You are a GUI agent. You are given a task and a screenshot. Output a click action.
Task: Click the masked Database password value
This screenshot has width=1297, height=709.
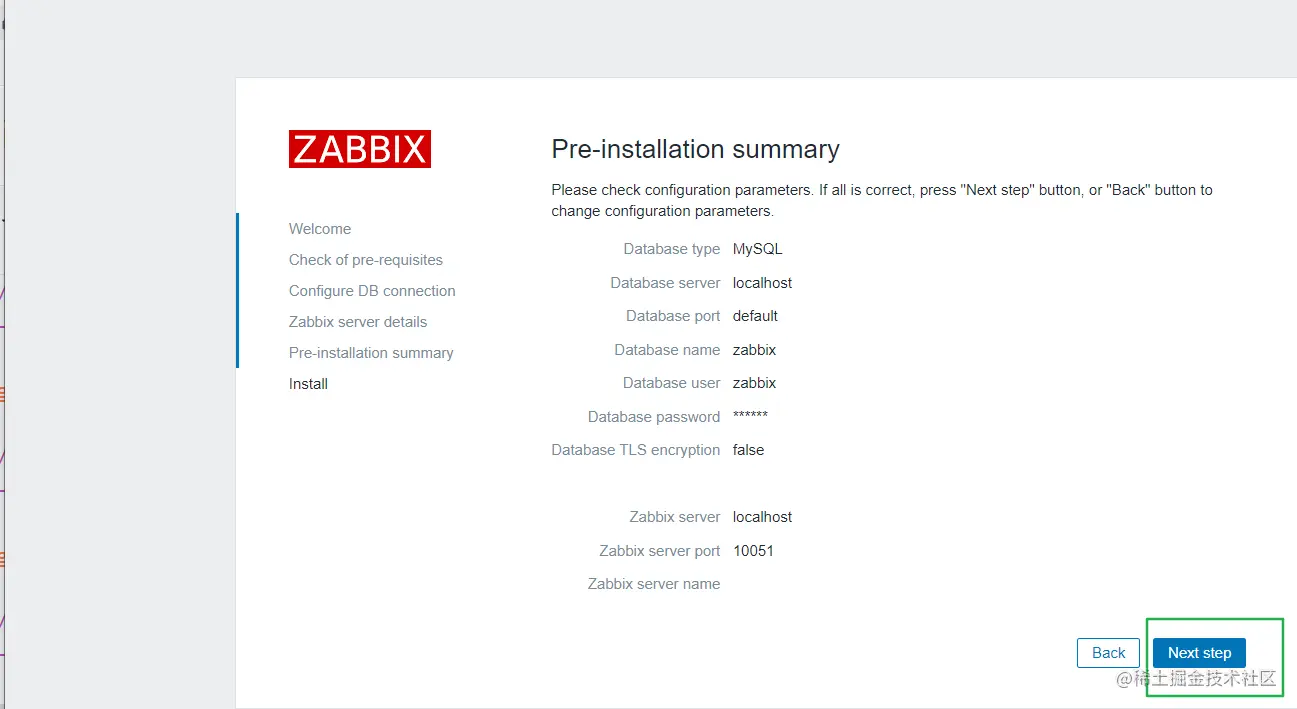pyautogui.click(x=750, y=416)
